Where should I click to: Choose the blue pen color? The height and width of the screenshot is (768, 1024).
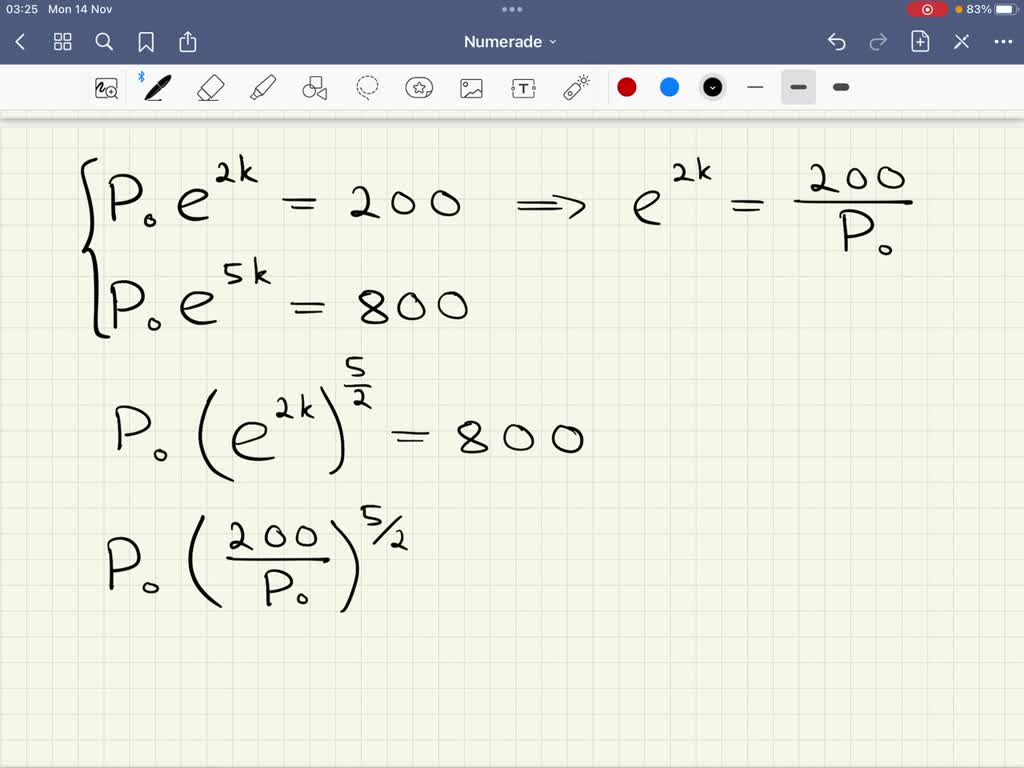(x=669, y=88)
